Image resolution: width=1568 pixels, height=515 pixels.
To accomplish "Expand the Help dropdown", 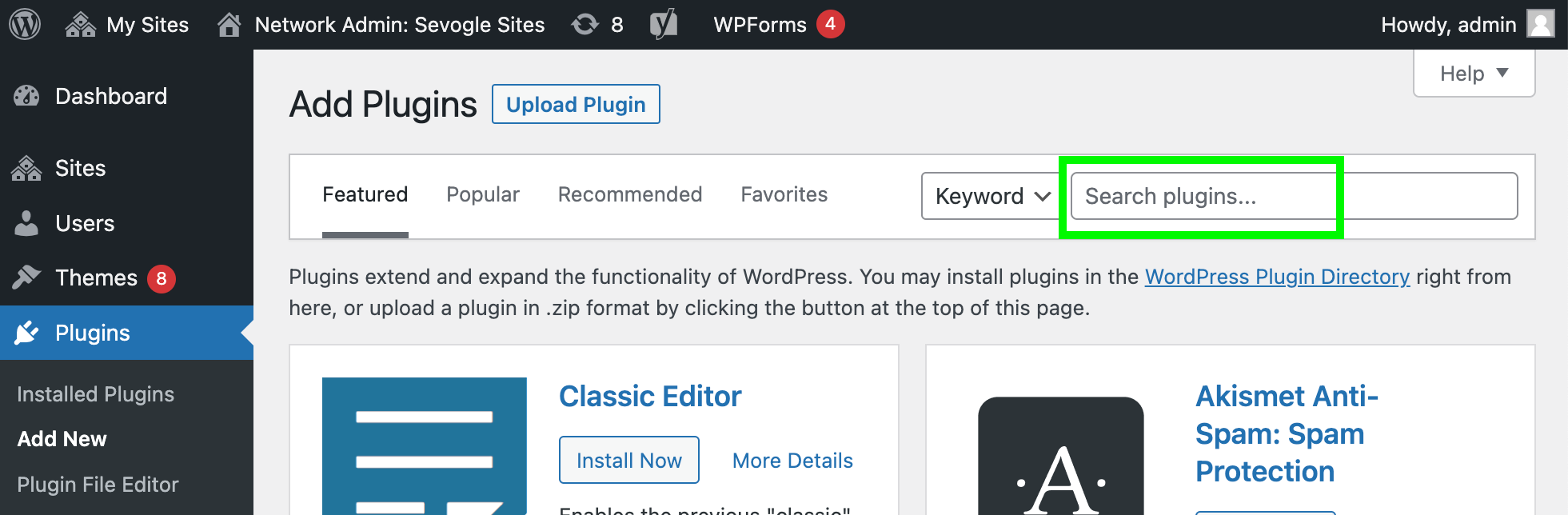I will (1473, 74).
